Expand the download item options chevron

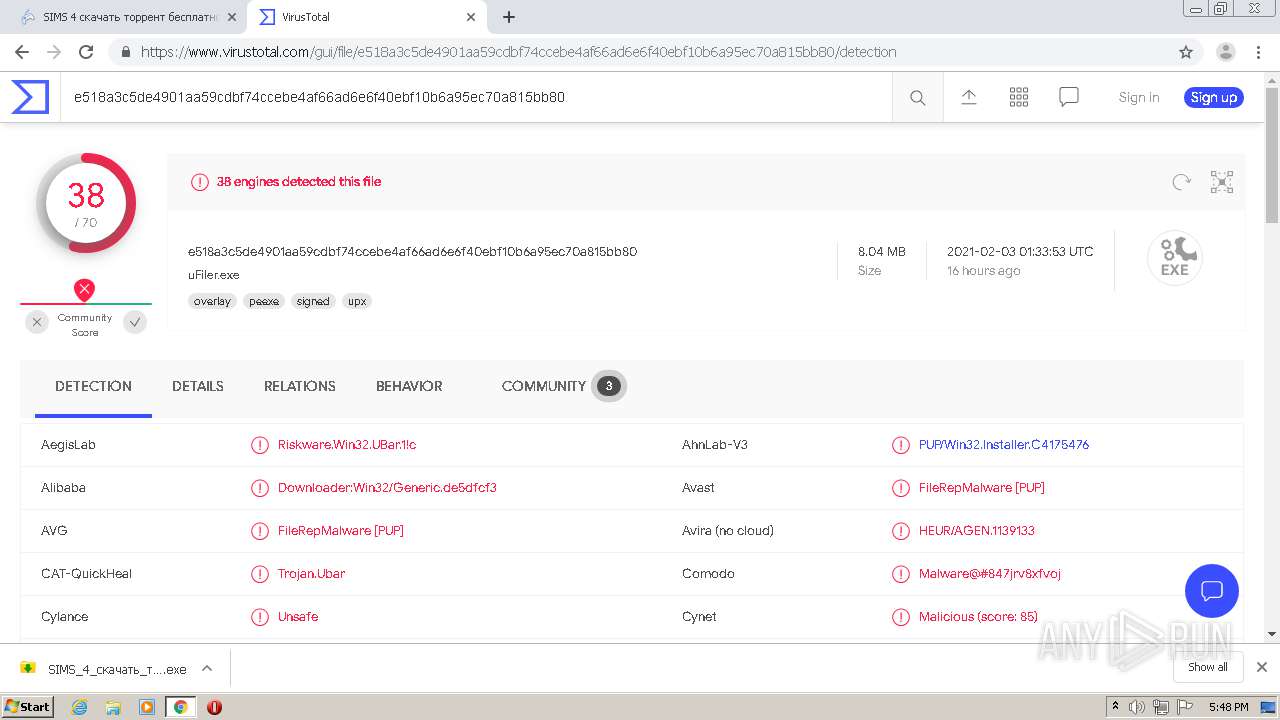click(x=207, y=668)
